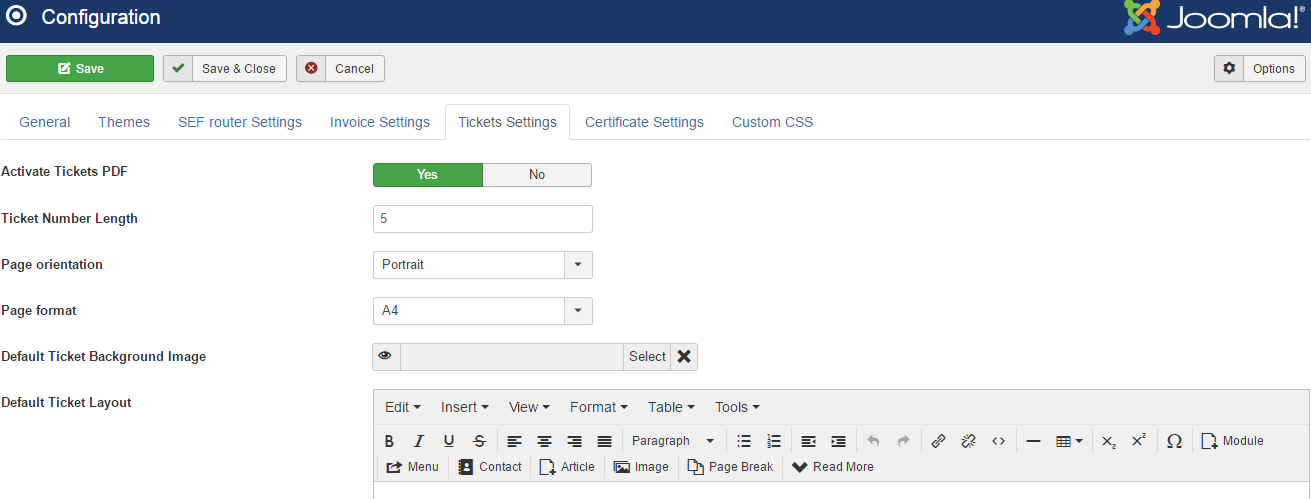Image resolution: width=1311 pixels, height=499 pixels.
Task: Preview background image with eye icon
Action: 385,357
